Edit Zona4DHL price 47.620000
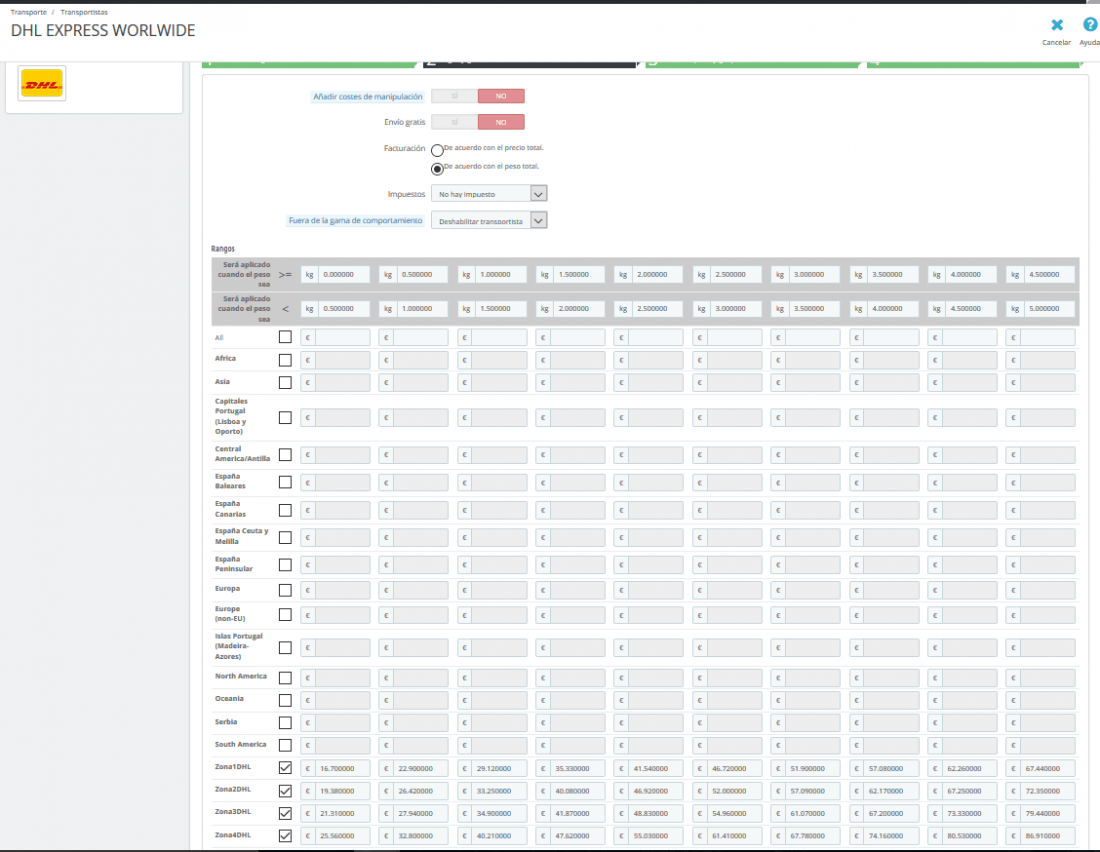Screen dimensions: 1100x852 [578, 836]
